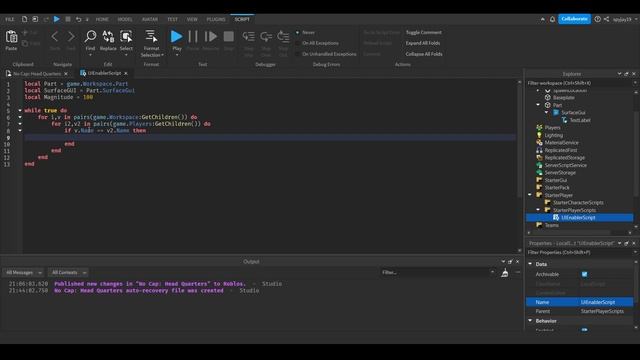Select the On Unhandled Exceptions option
Image resolution: width=640 pixels, height=360 pixels.
[x=298, y=54]
